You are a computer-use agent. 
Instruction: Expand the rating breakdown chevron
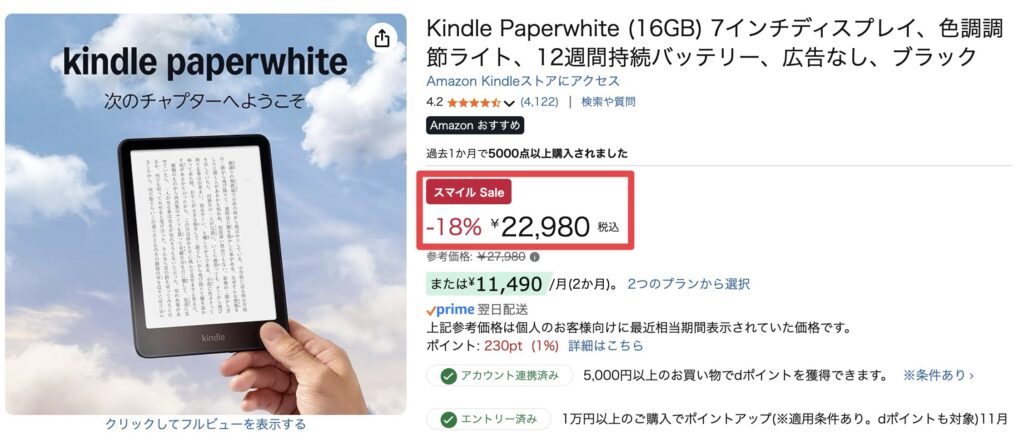pos(510,103)
